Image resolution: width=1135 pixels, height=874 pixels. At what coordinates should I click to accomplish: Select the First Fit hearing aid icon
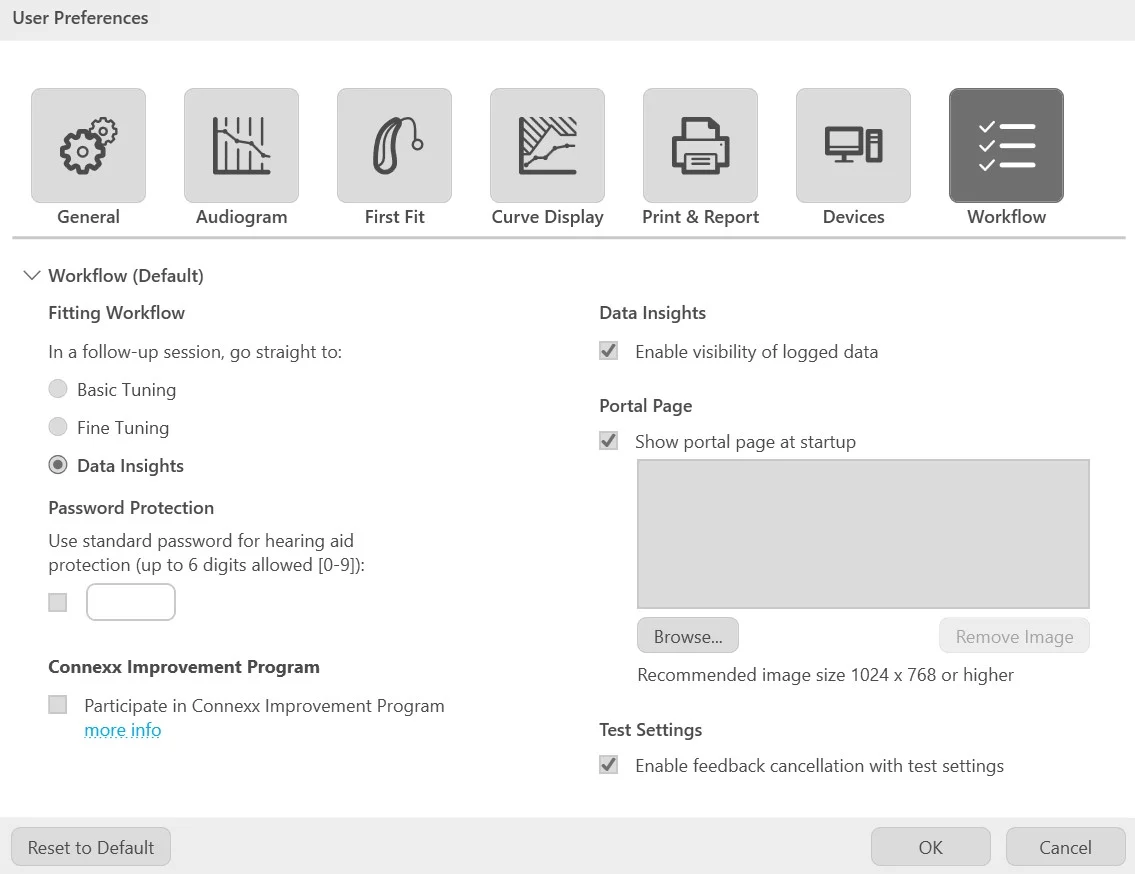pyautogui.click(x=394, y=146)
